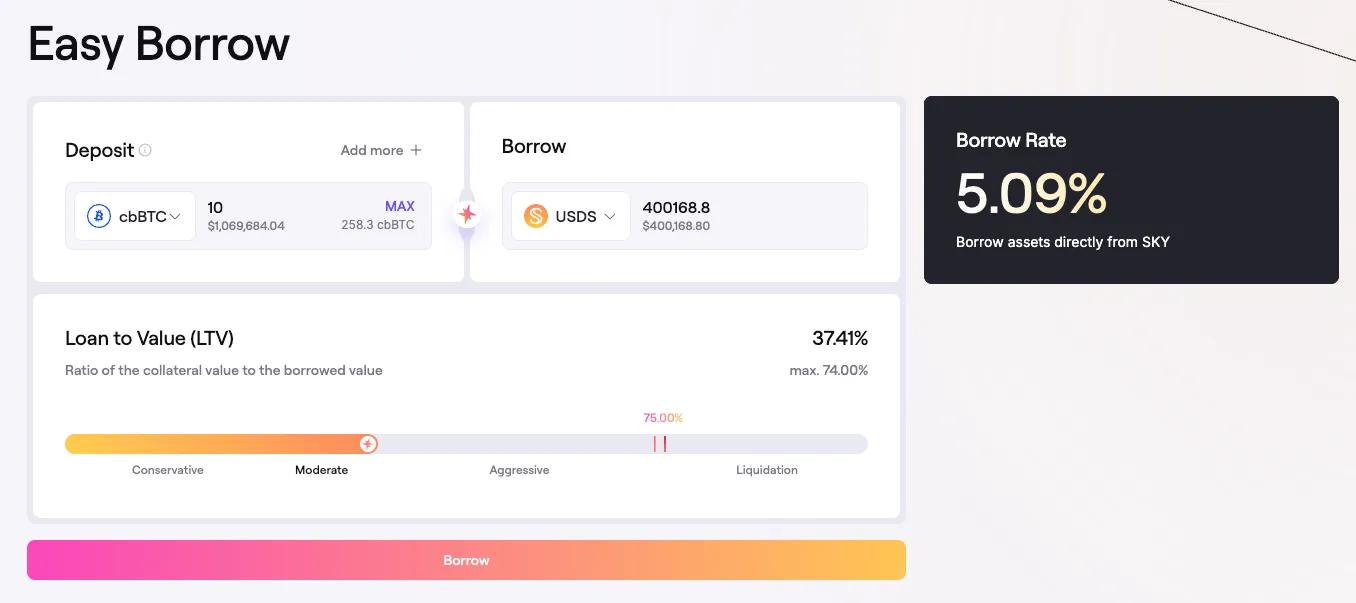Click the gradient Borrow button
1356x603 pixels.
coord(466,560)
